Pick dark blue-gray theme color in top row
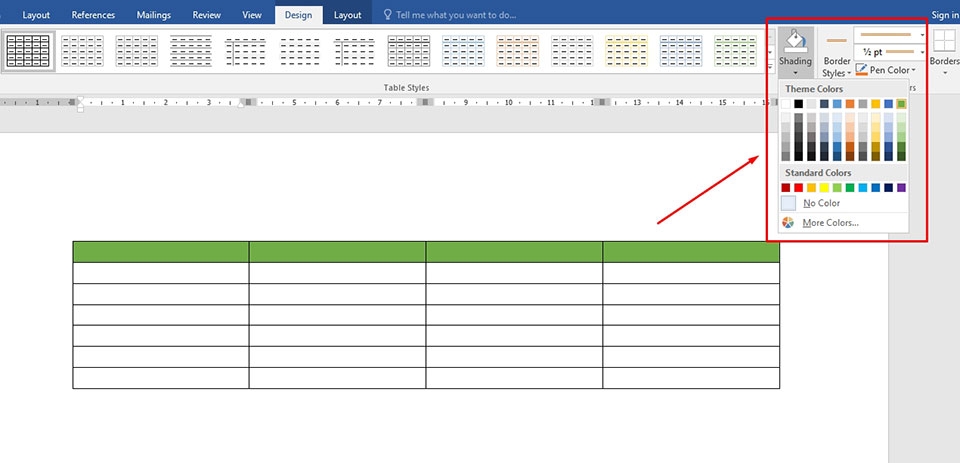Screen dimensions: 960x463 point(824,104)
